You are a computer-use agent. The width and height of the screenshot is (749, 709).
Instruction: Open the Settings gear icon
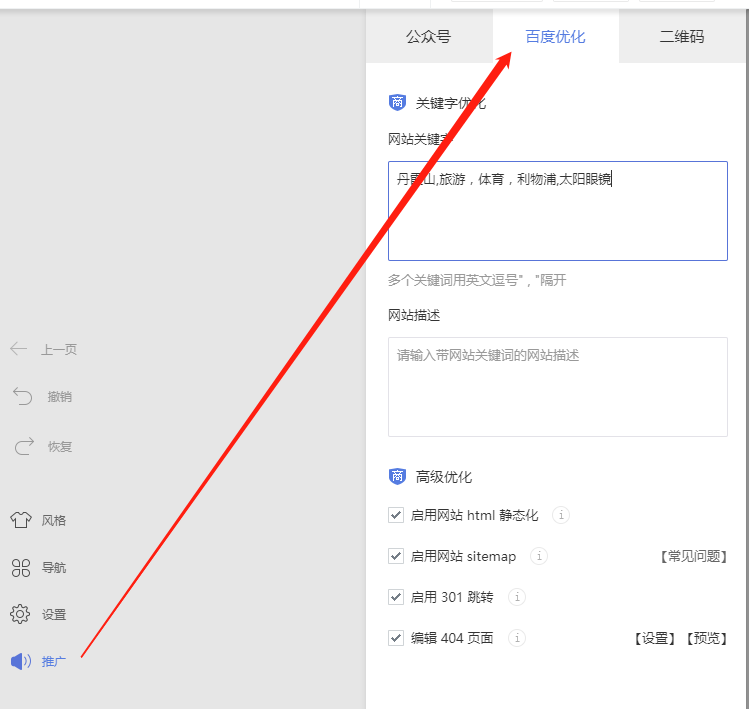(20, 614)
